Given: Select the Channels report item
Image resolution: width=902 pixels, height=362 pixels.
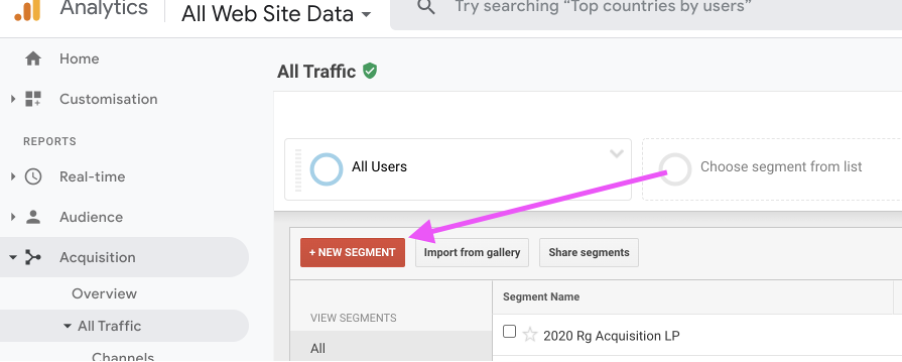Looking at the screenshot, I should coord(123,357).
